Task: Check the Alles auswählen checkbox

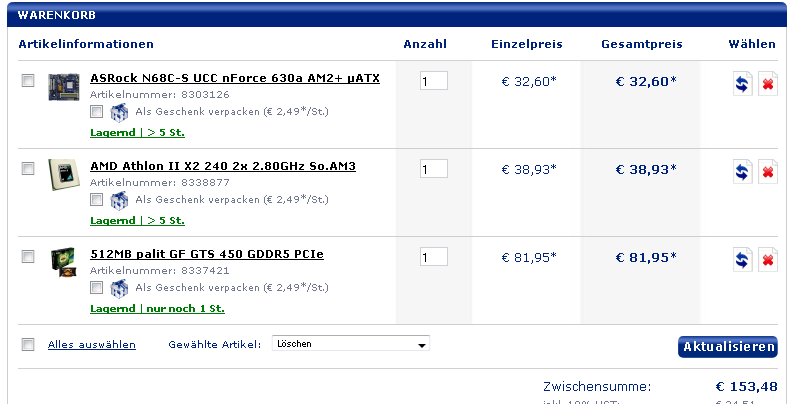Action: pyautogui.click(x=28, y=345)
